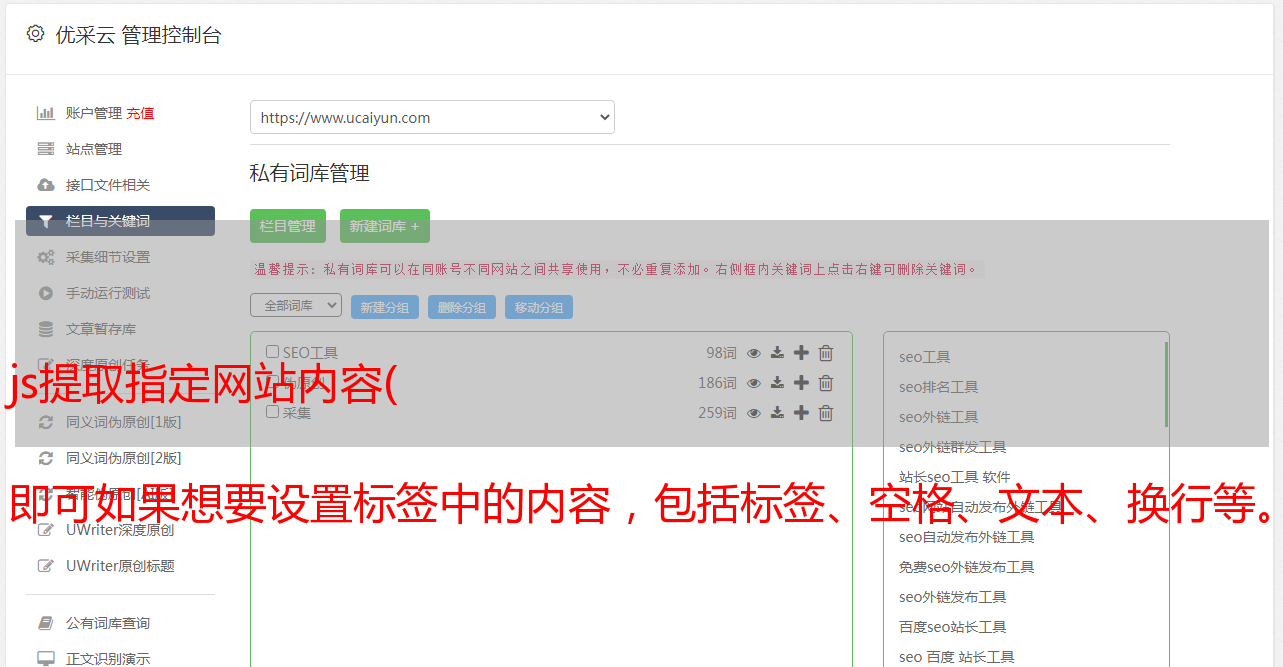Select 采集细节设置 in the sidebar

pyautogui.click(x=108, y=257)
